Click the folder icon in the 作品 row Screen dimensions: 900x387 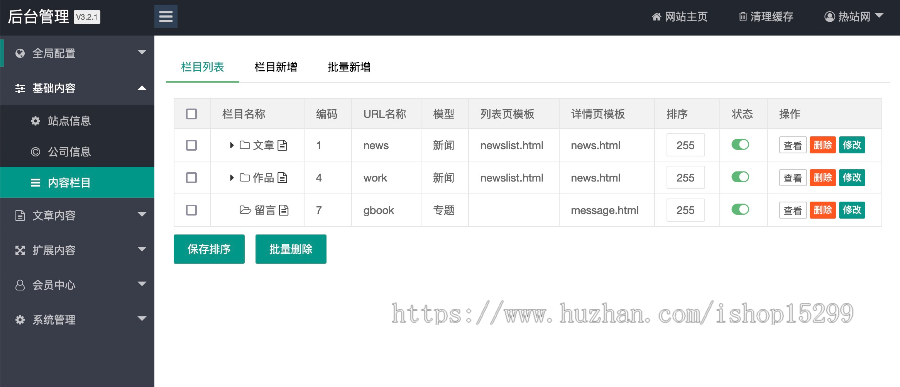245,178
